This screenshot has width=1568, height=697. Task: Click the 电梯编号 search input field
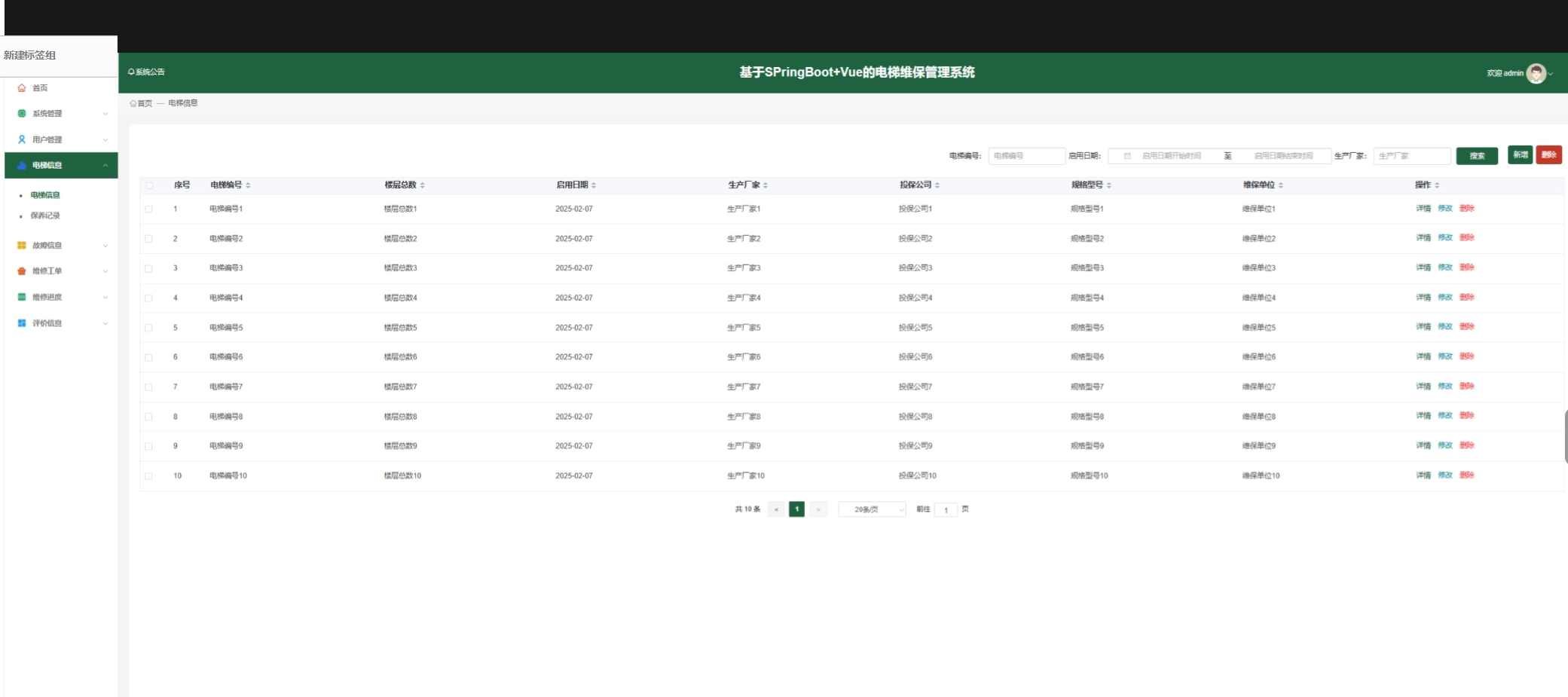coord(1025,156)
